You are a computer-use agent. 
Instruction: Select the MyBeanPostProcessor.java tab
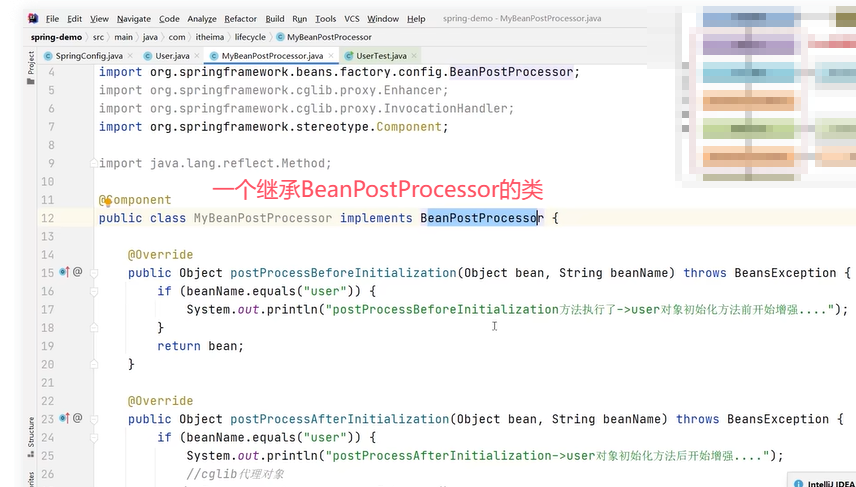click(272, 56)
